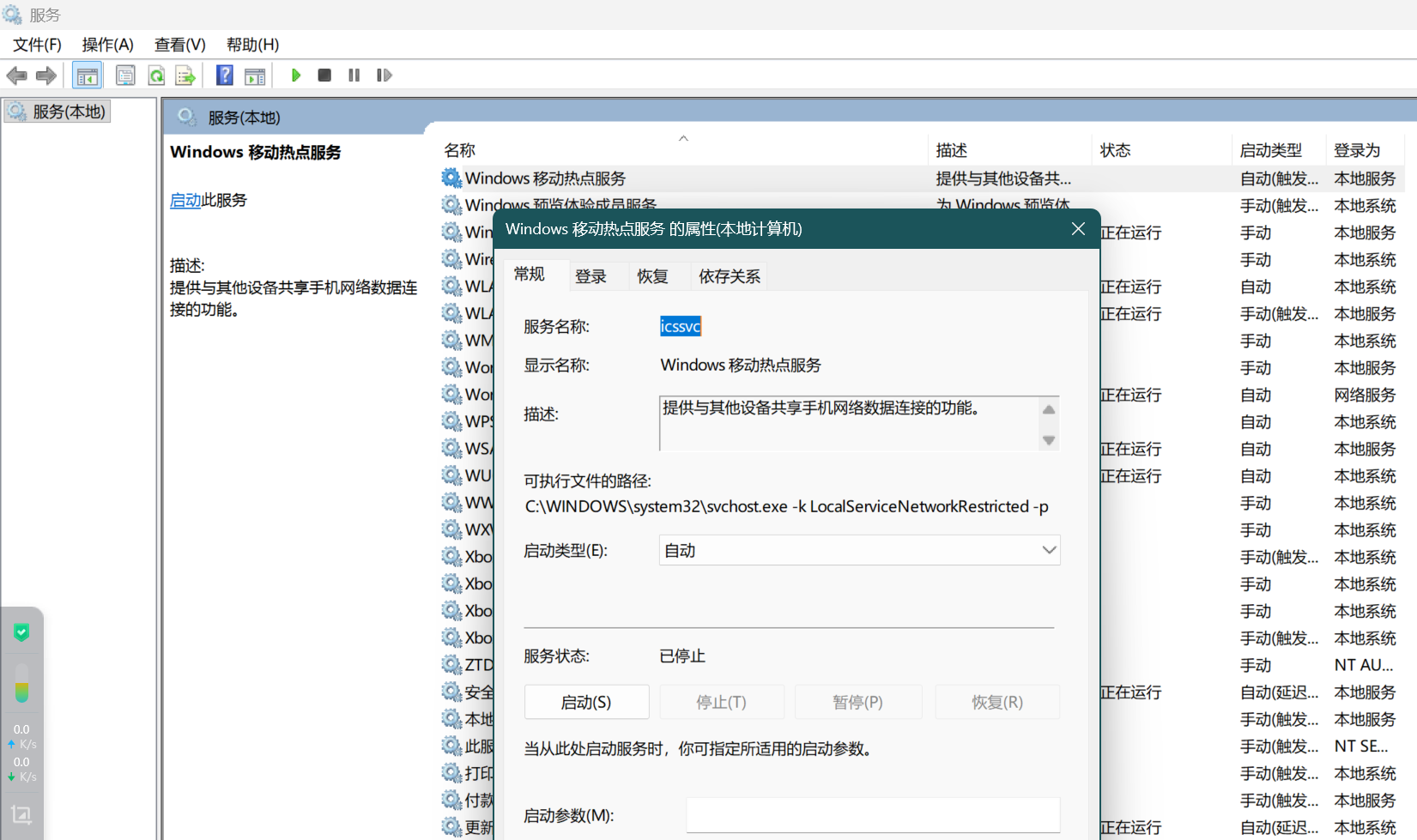The width and height of the screenshot is (1417, 840).
Task: Click the 网络服务 logon cell
Action: point(1365,395)
